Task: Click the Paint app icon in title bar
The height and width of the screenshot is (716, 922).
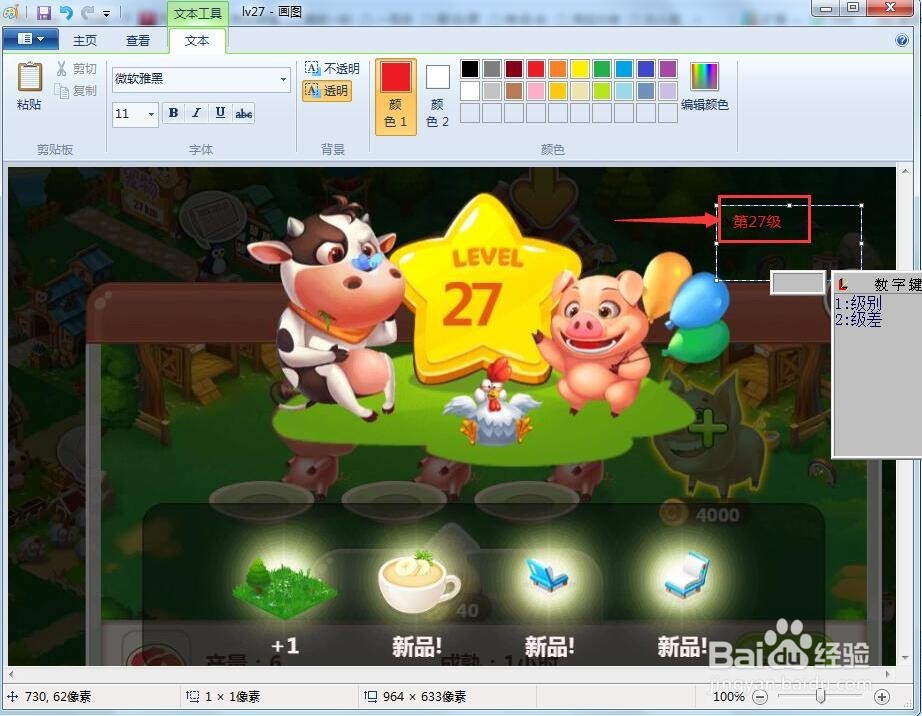Action: [x=12, y=12]
